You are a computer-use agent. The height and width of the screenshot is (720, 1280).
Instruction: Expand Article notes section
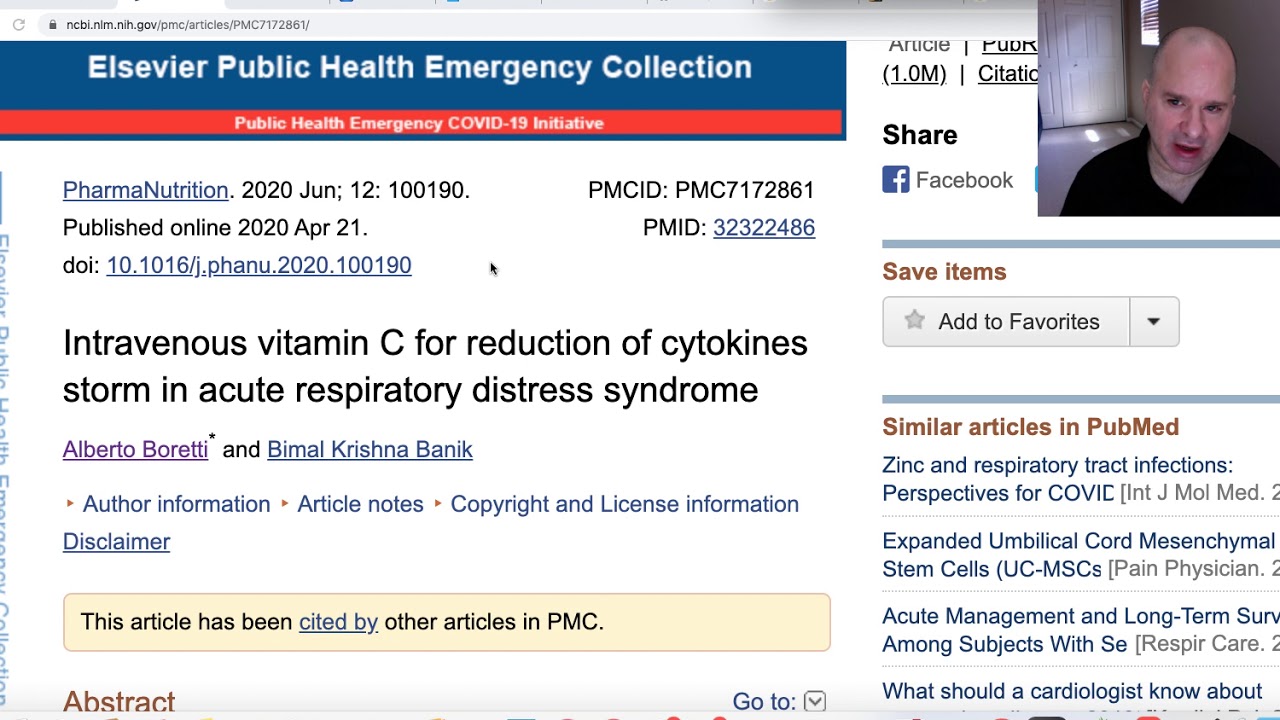coord(360,504)
